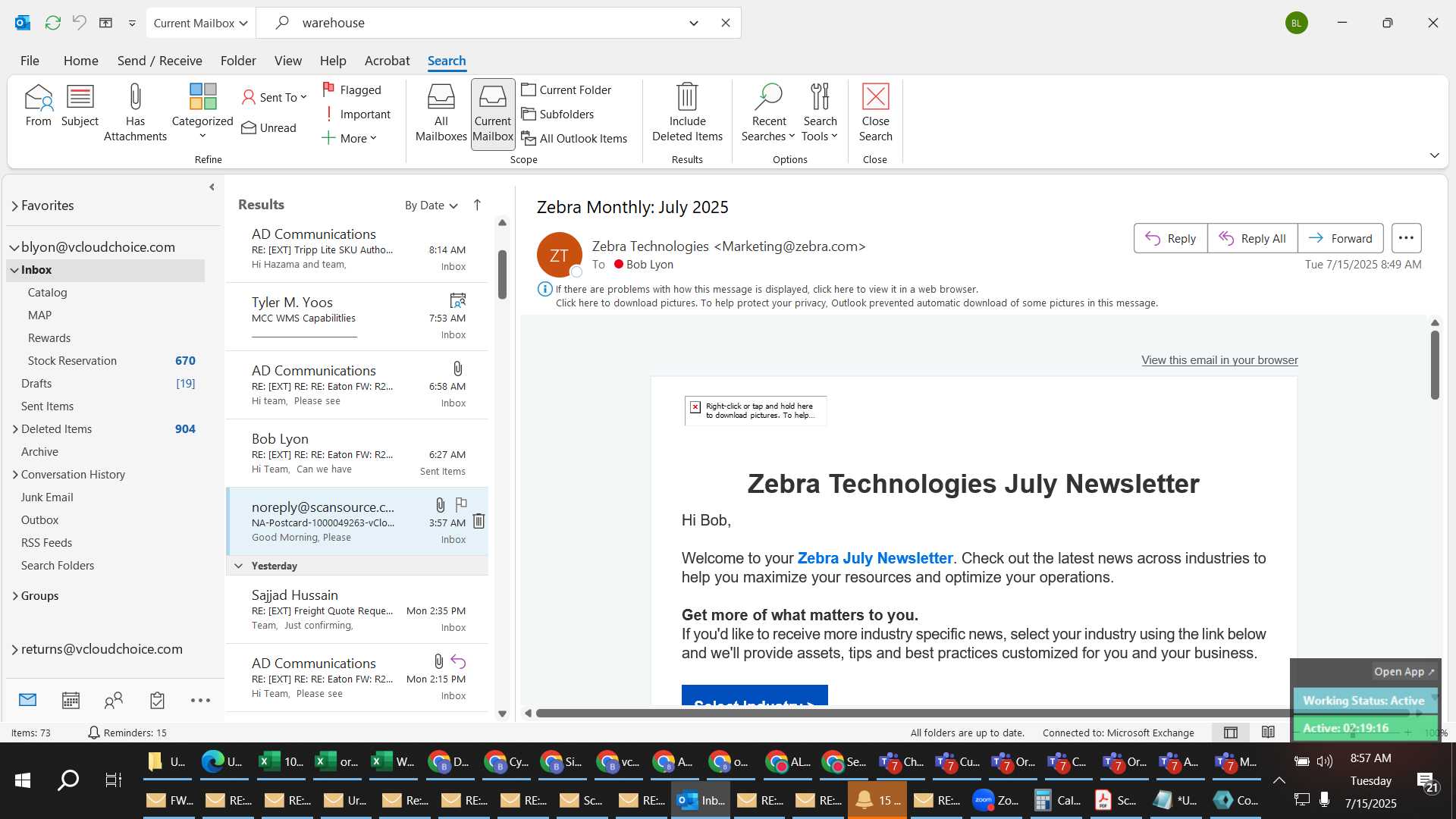Image resolution: width=1456 pixels, height=819 pixels.
Task: Switch to the Folder ribbon tab
Action: 238,61
